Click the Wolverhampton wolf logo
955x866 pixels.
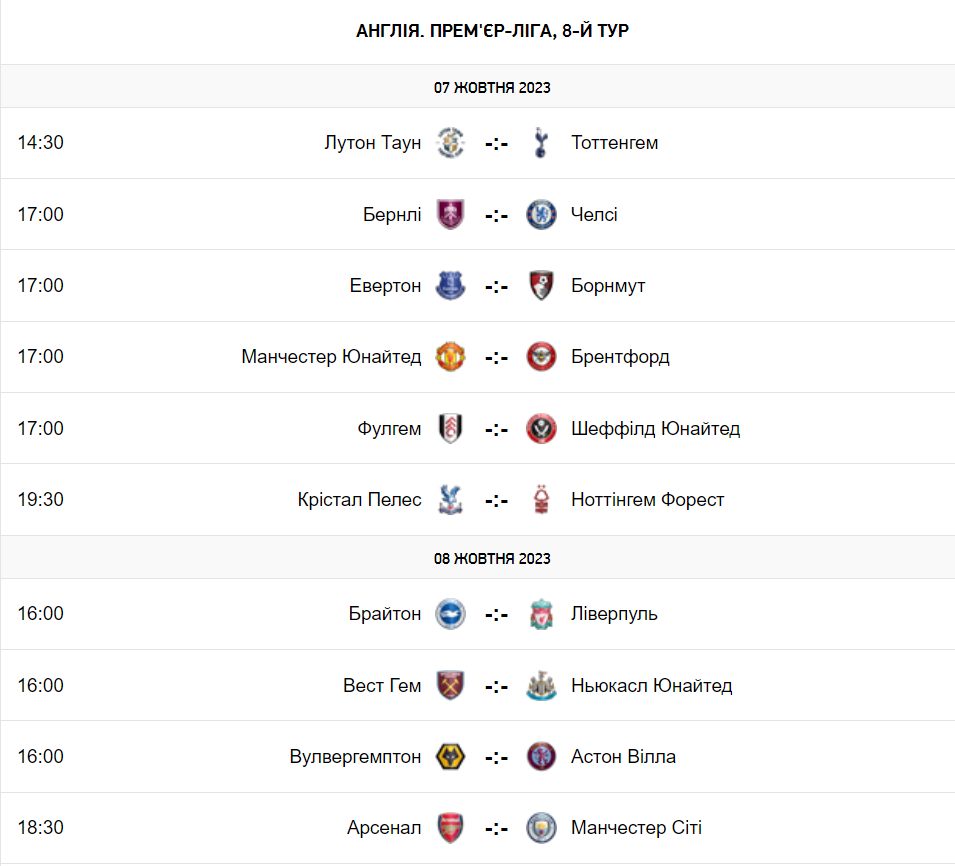tap(451, 757)
